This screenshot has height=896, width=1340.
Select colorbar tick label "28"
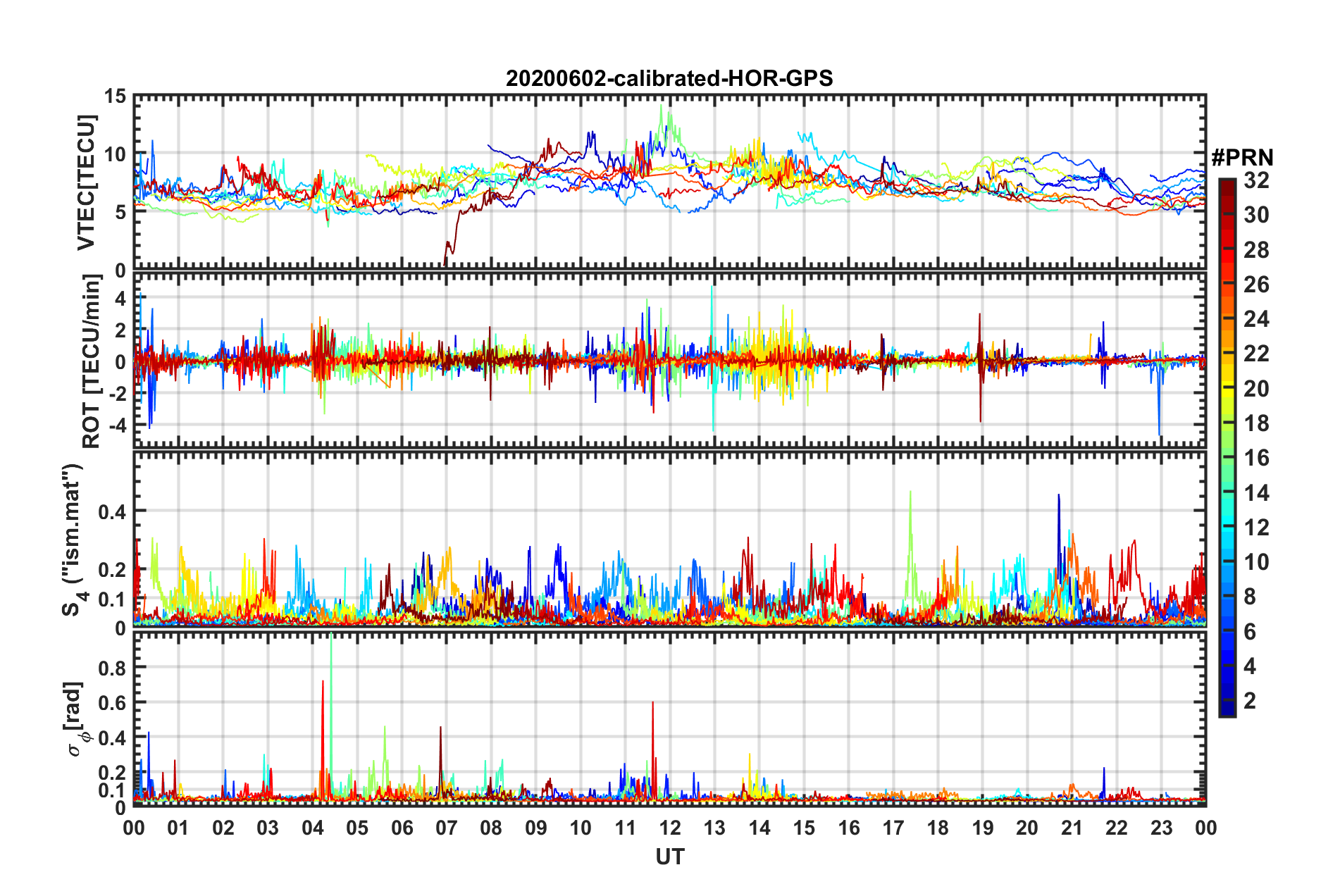[1256, 250]
